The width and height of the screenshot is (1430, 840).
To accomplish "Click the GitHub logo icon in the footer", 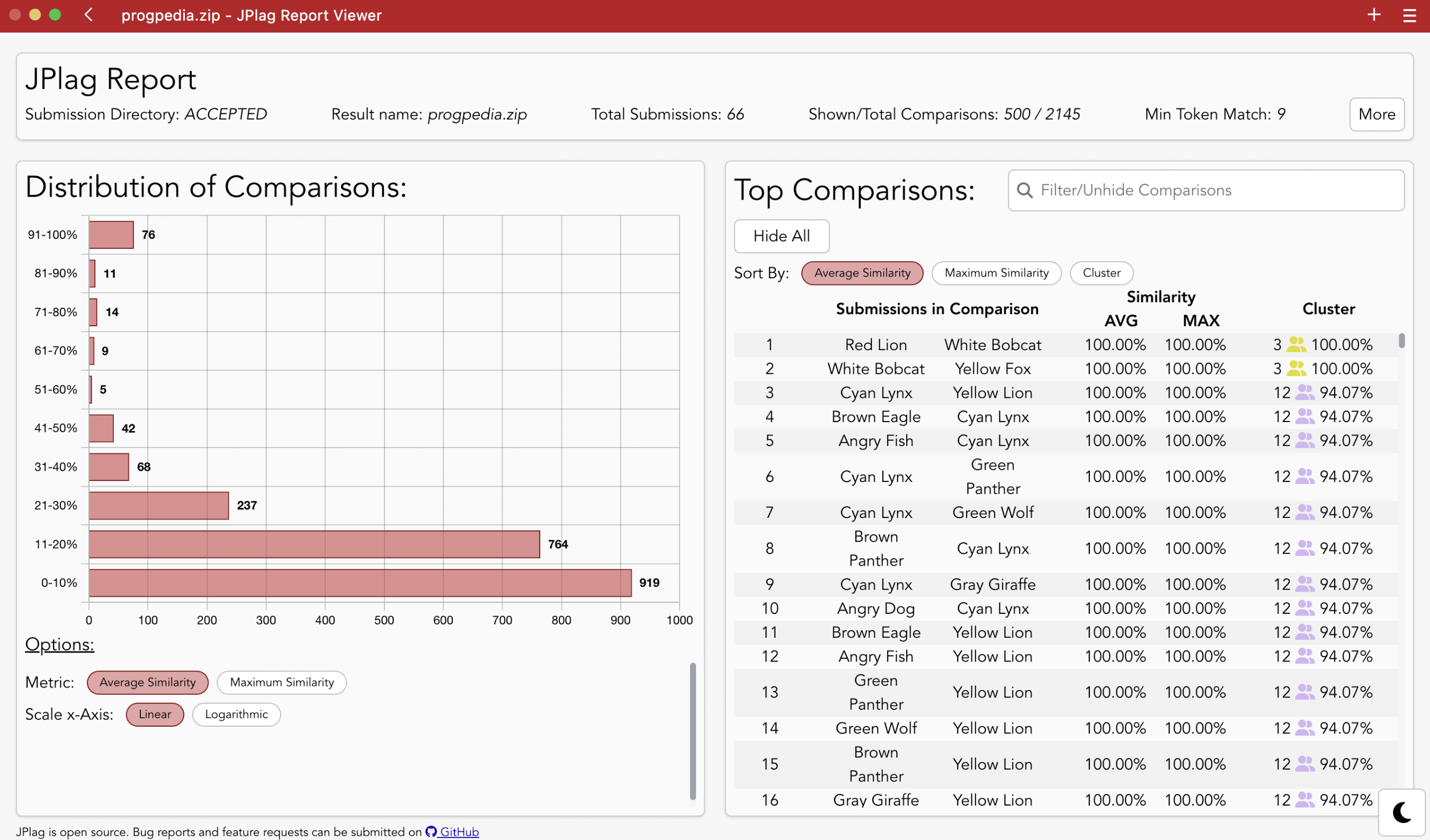I will coord(431,832).
